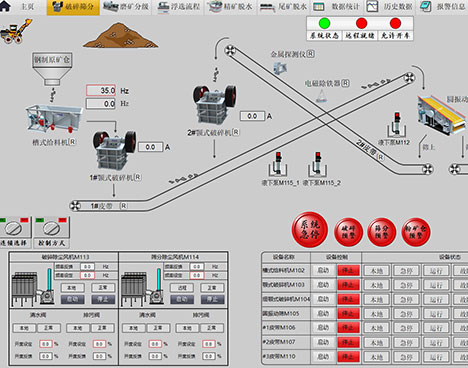Open the tailings dewatering tab
The width and height of the screenshot is (468, 368).
tap(283, 7)
